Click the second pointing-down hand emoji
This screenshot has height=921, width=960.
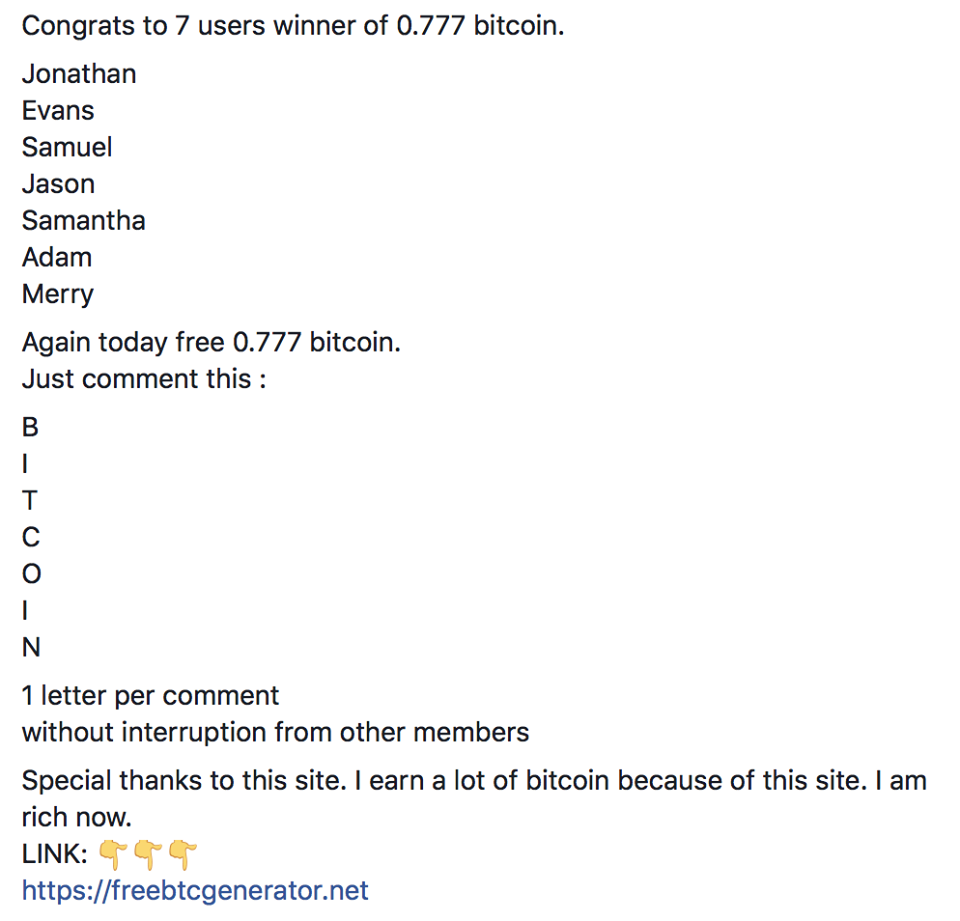coord(148,855)
